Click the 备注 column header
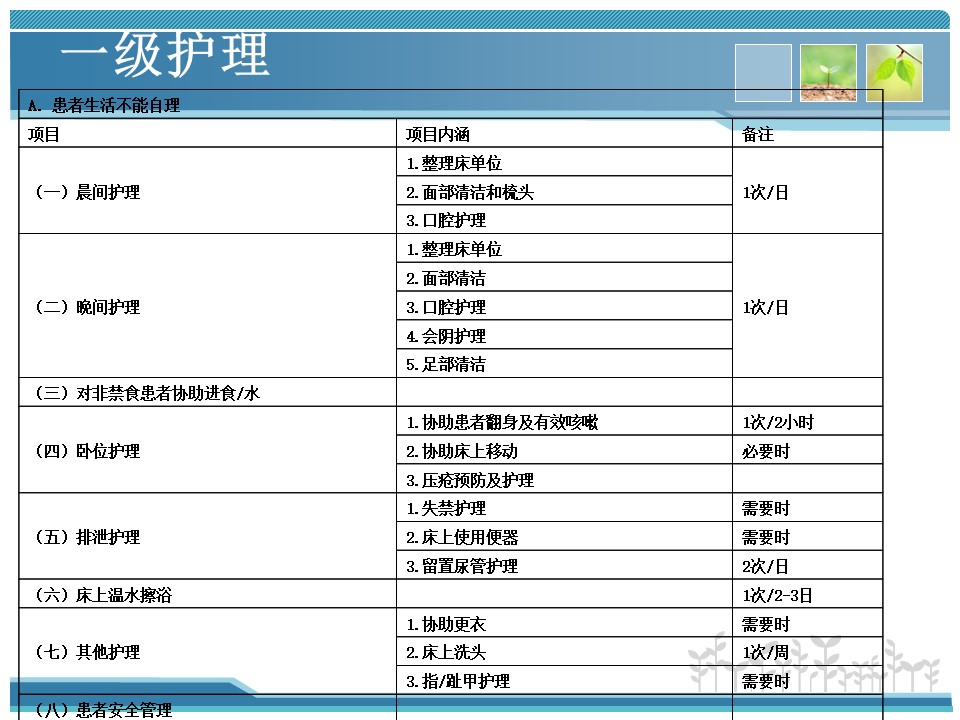Screen dimensions: 960x720 pyautogui.click(x=807, y=133)
